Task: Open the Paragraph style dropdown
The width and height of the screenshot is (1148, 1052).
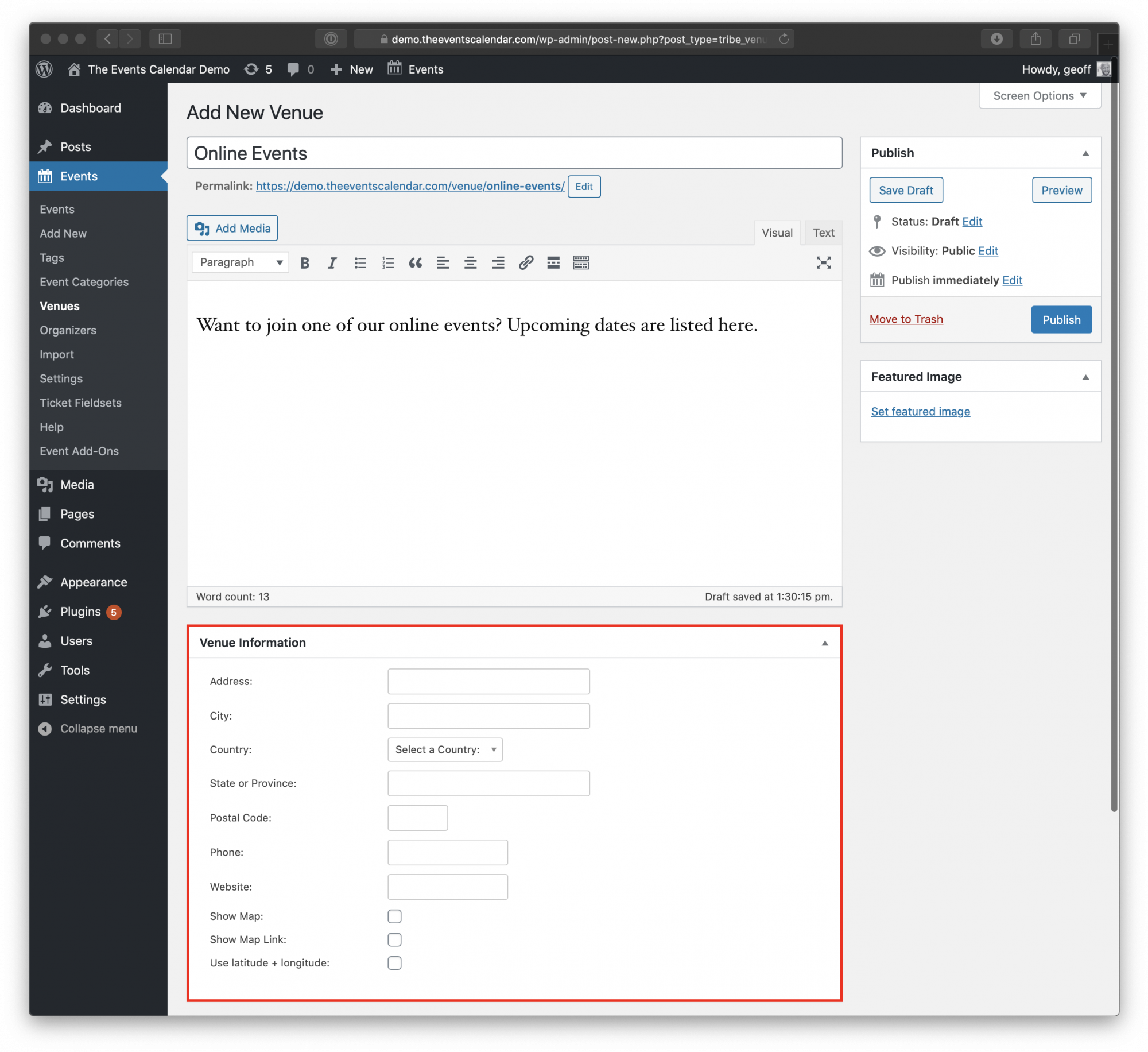Action: [x=239, y=262]
